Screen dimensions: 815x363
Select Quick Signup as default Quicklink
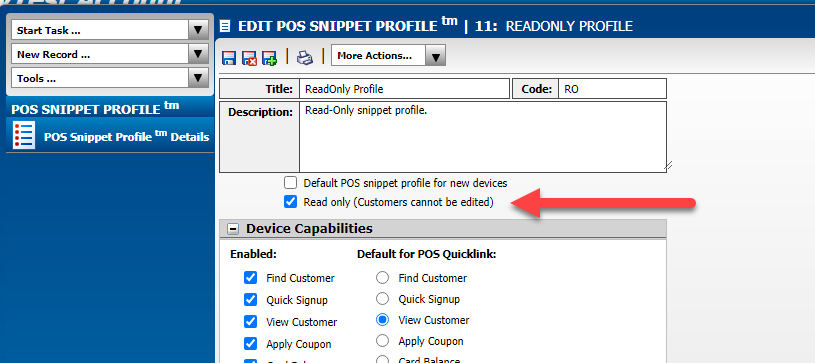click(x=383, y=299)
